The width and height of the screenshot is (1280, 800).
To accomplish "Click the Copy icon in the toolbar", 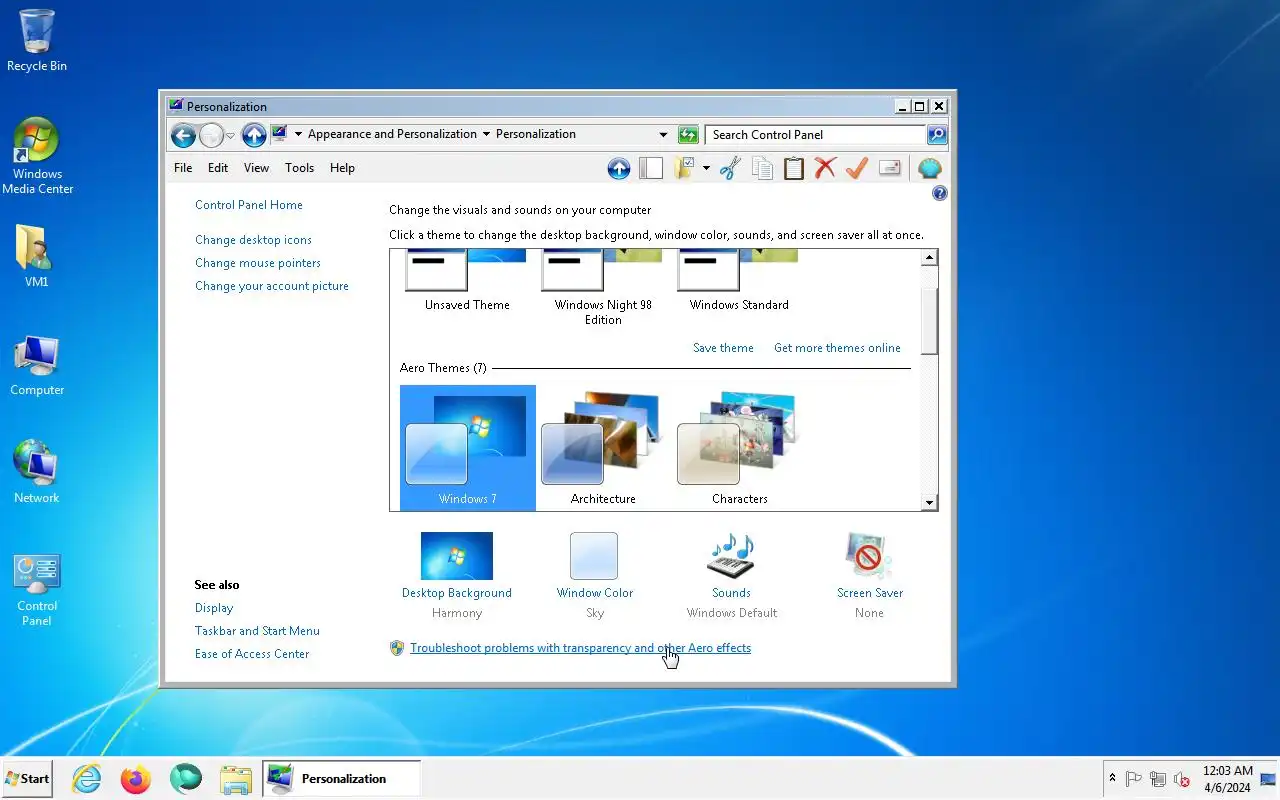I will 762,168.
